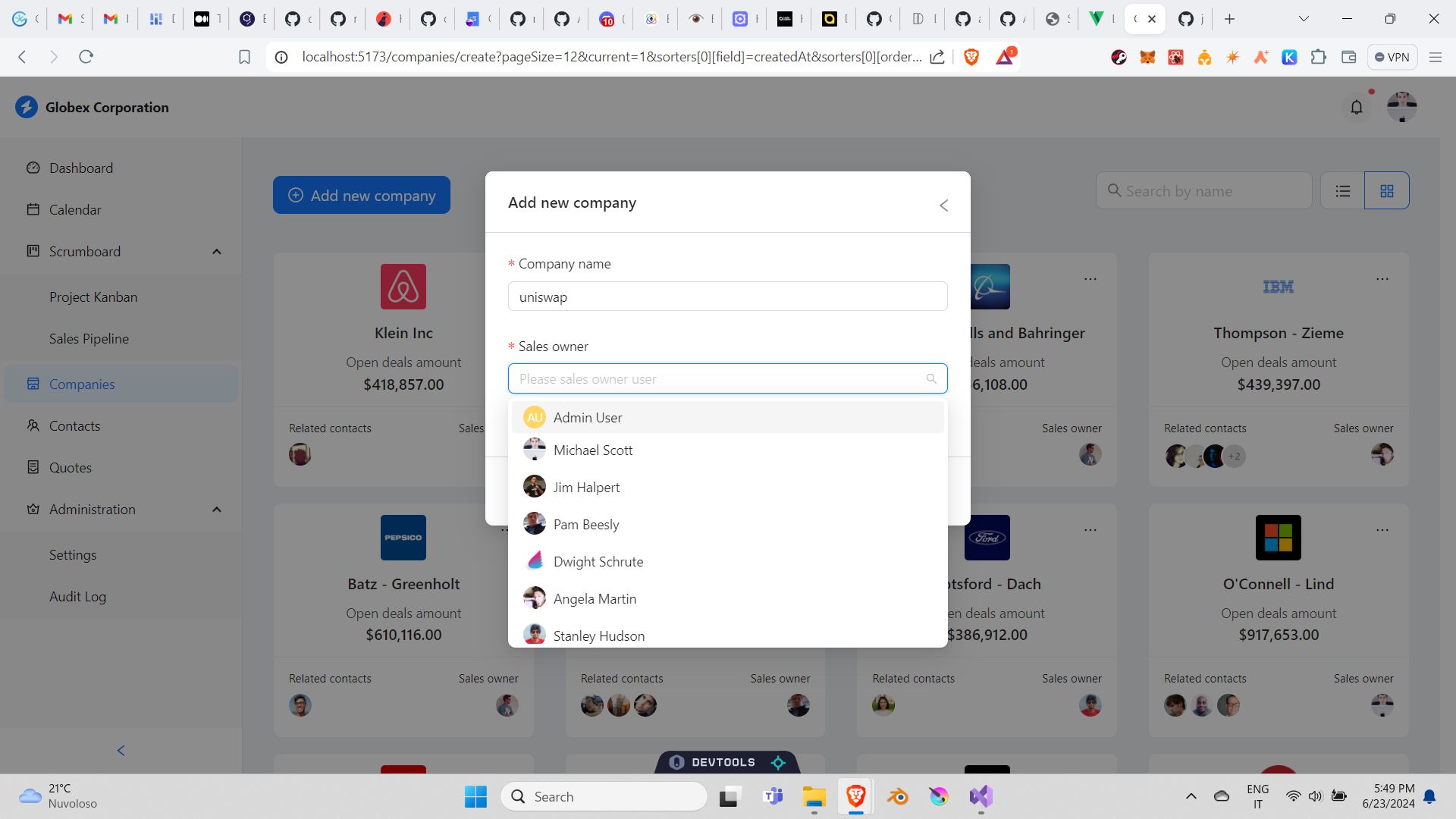Click the Sales owner dropdown field
The image size is (1456, 819).
(727, 378)
